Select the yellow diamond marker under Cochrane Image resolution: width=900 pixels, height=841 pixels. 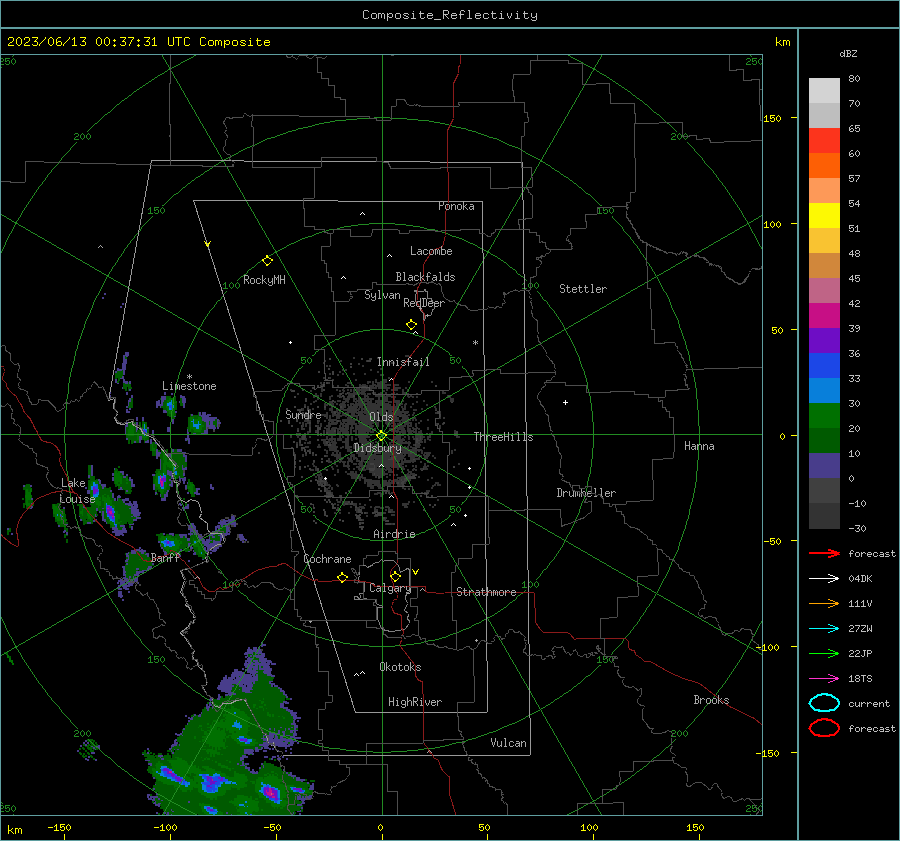click(x=343, y=577)
